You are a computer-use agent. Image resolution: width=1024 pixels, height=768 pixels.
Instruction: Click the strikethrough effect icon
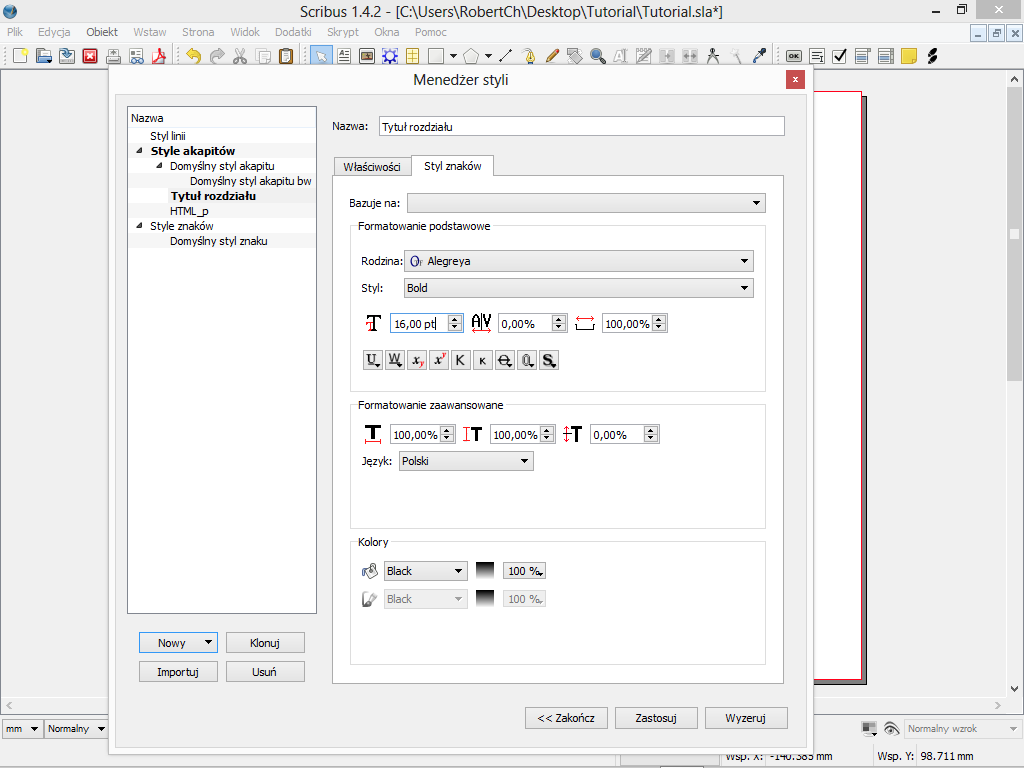tap(505, 360)
